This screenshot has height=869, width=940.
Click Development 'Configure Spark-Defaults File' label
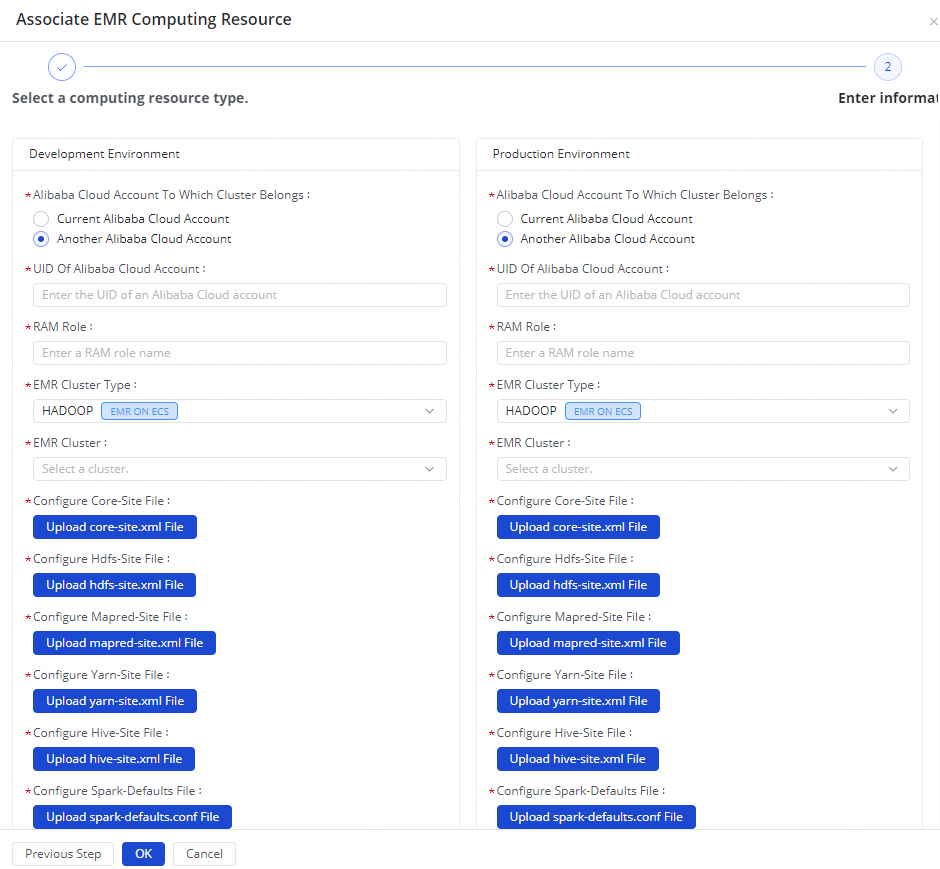(117, 791)
